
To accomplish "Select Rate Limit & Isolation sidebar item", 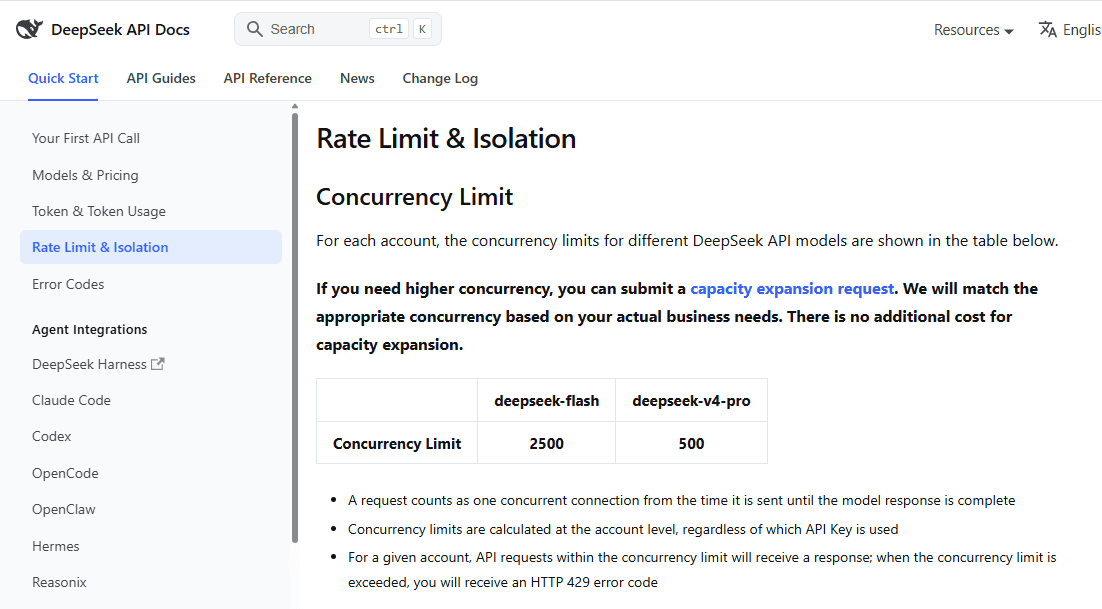I will coord(151,247).
